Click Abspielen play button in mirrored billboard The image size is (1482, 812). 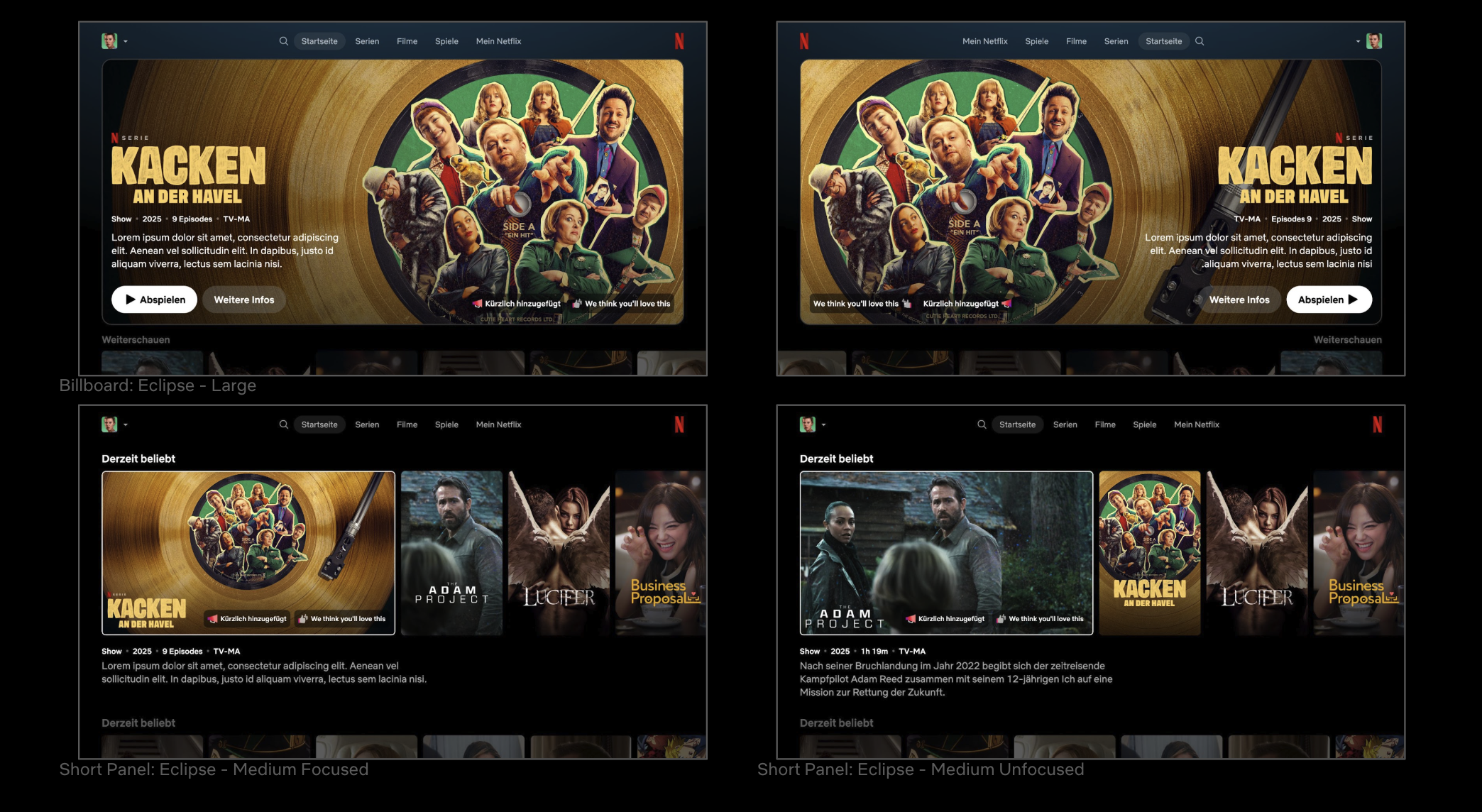point(1329,300)
